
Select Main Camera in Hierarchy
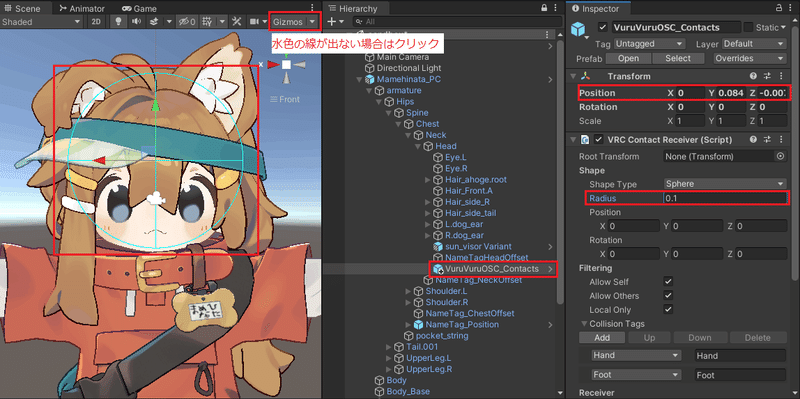pyautogui.click(x=403, y=57)
